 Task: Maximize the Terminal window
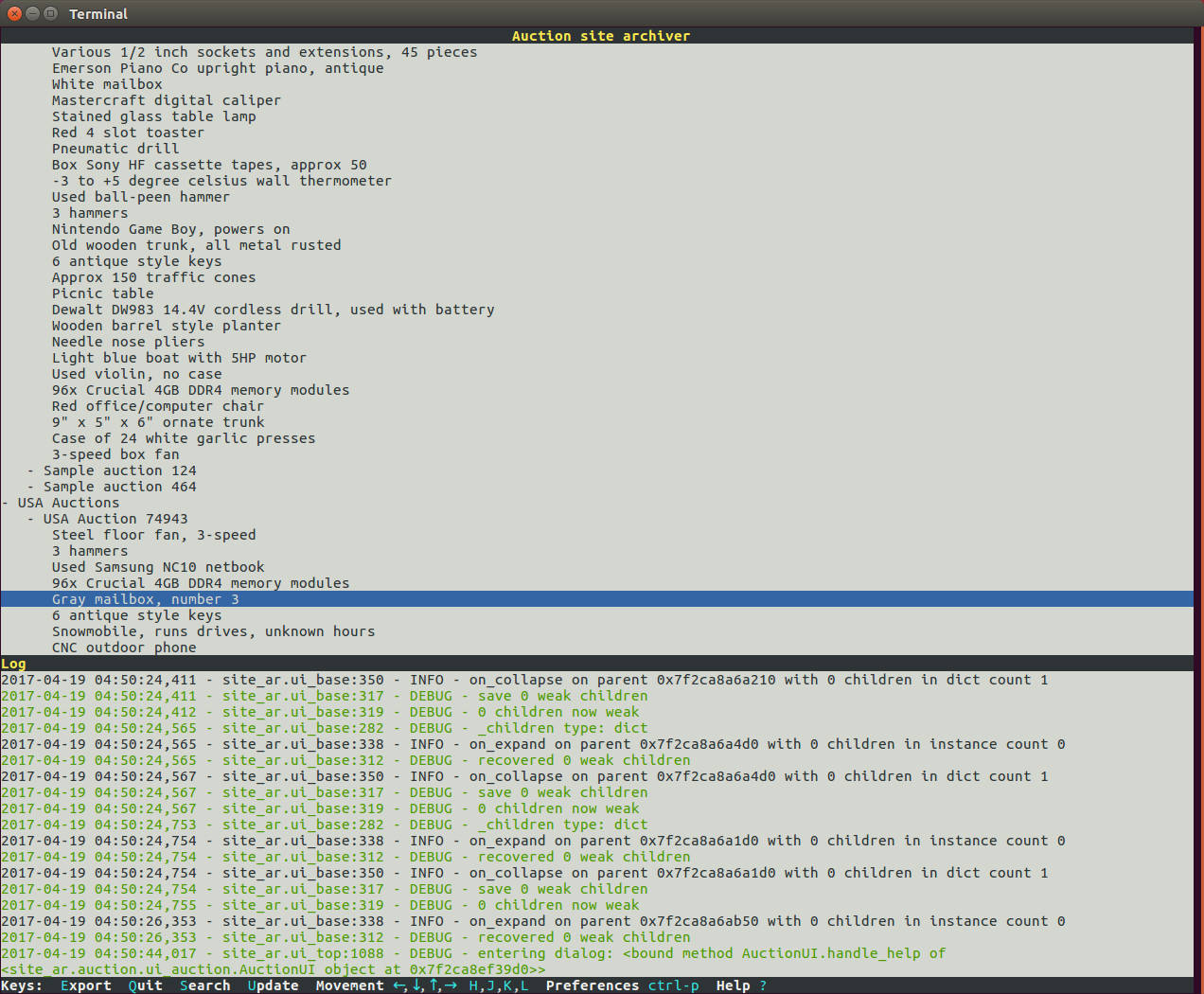tap(50, 13)
